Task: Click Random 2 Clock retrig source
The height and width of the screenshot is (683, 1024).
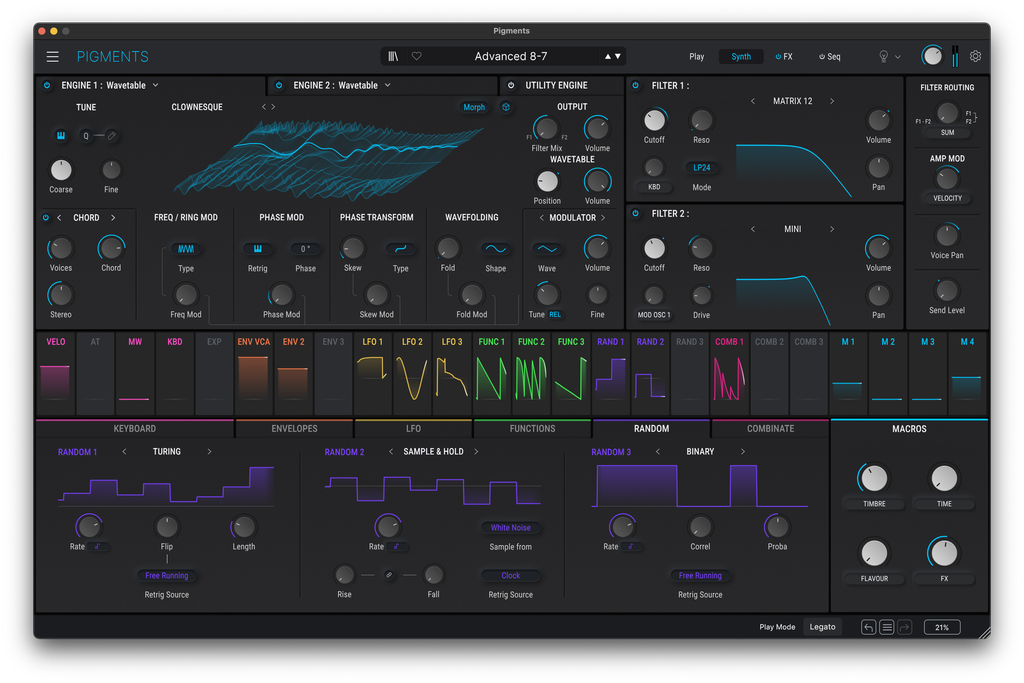Action: click(511, 576)
